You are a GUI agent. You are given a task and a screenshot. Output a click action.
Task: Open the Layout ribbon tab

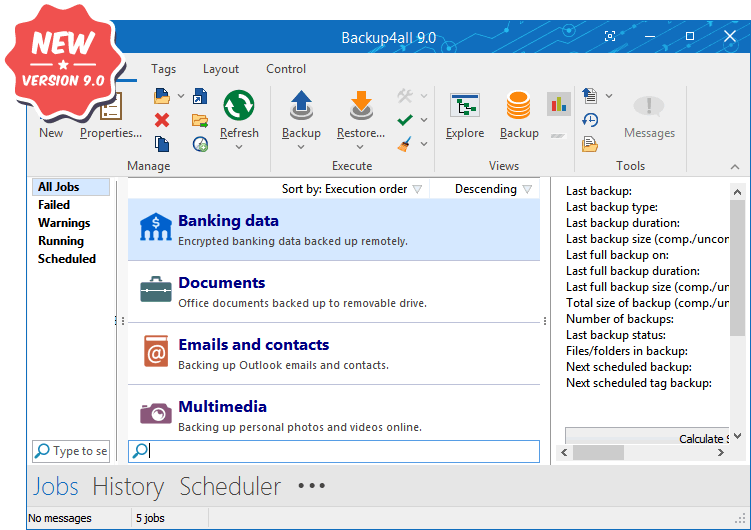221,69
